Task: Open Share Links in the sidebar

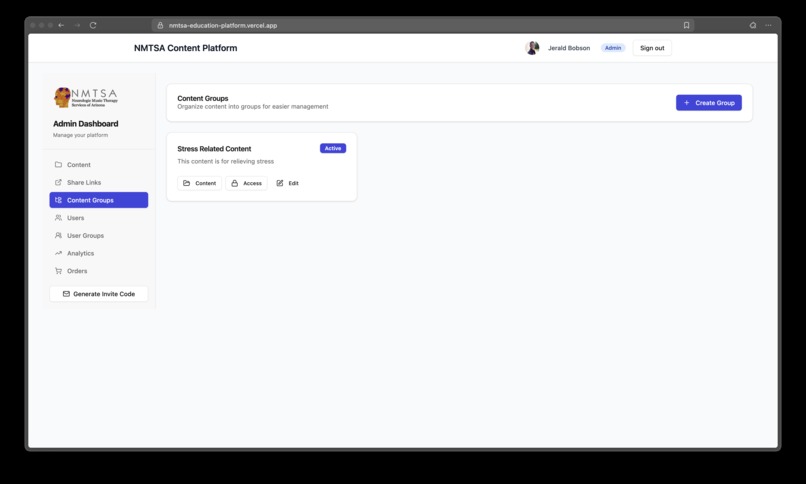Action: (x=99, y=182)
